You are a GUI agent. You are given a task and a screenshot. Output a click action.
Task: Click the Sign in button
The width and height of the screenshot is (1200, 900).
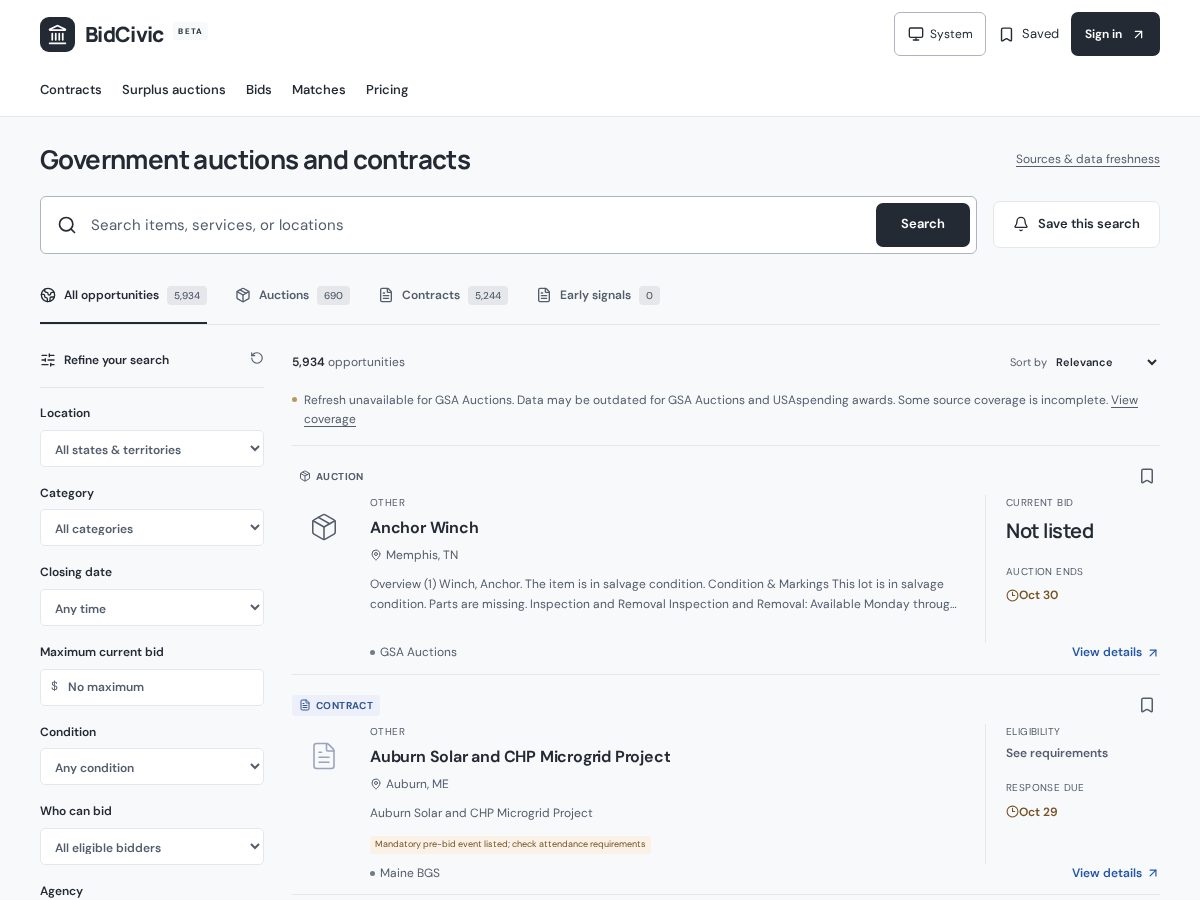1115,34
